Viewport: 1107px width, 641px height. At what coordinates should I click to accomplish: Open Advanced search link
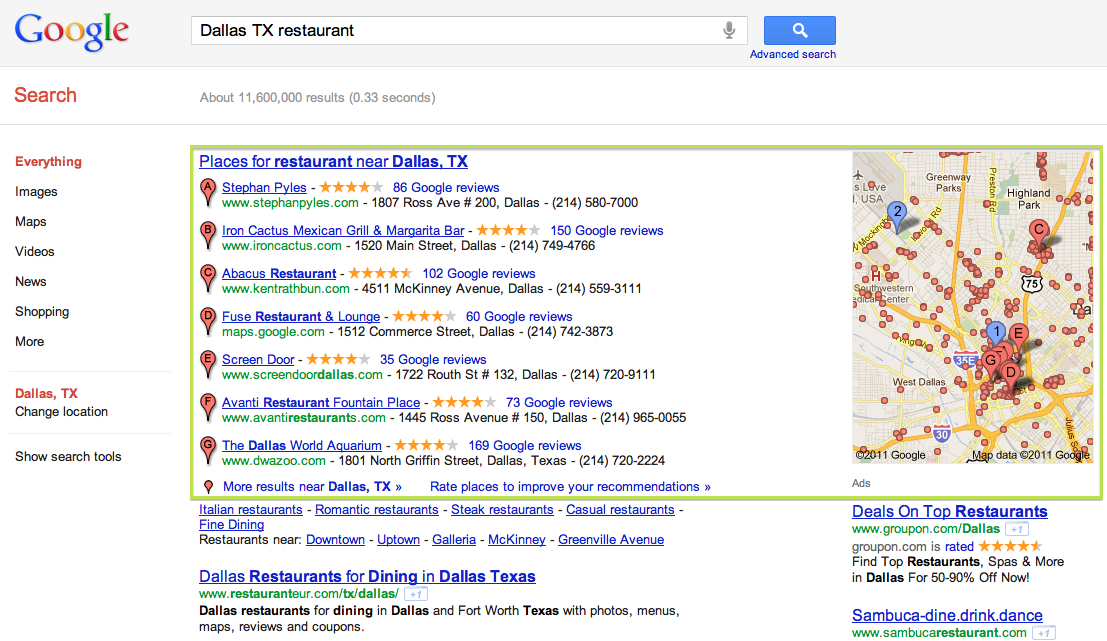coord(793,55)
